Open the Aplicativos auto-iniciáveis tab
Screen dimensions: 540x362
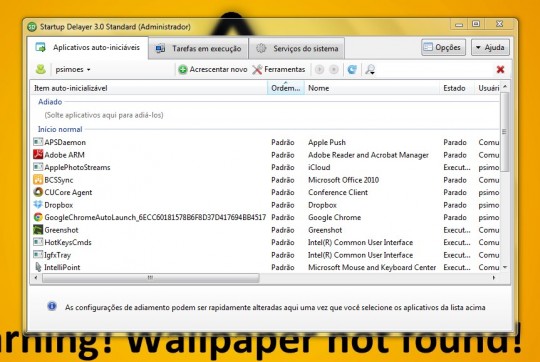pyautogui.click(x=88, y=48)
